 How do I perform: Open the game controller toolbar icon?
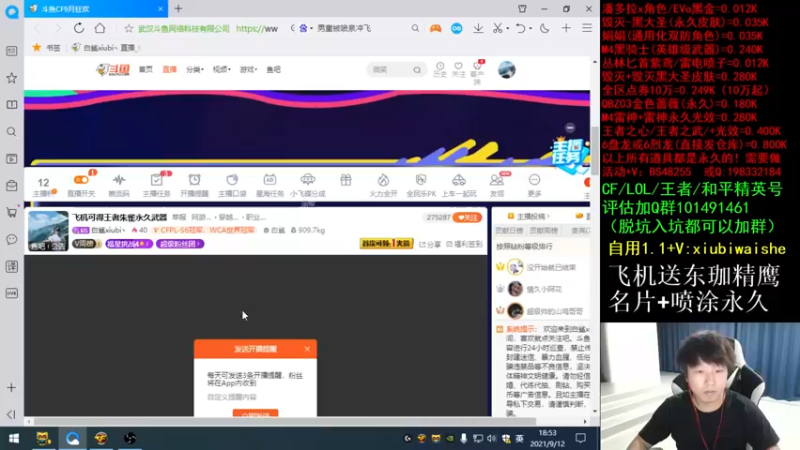click(x=435, y=29)
